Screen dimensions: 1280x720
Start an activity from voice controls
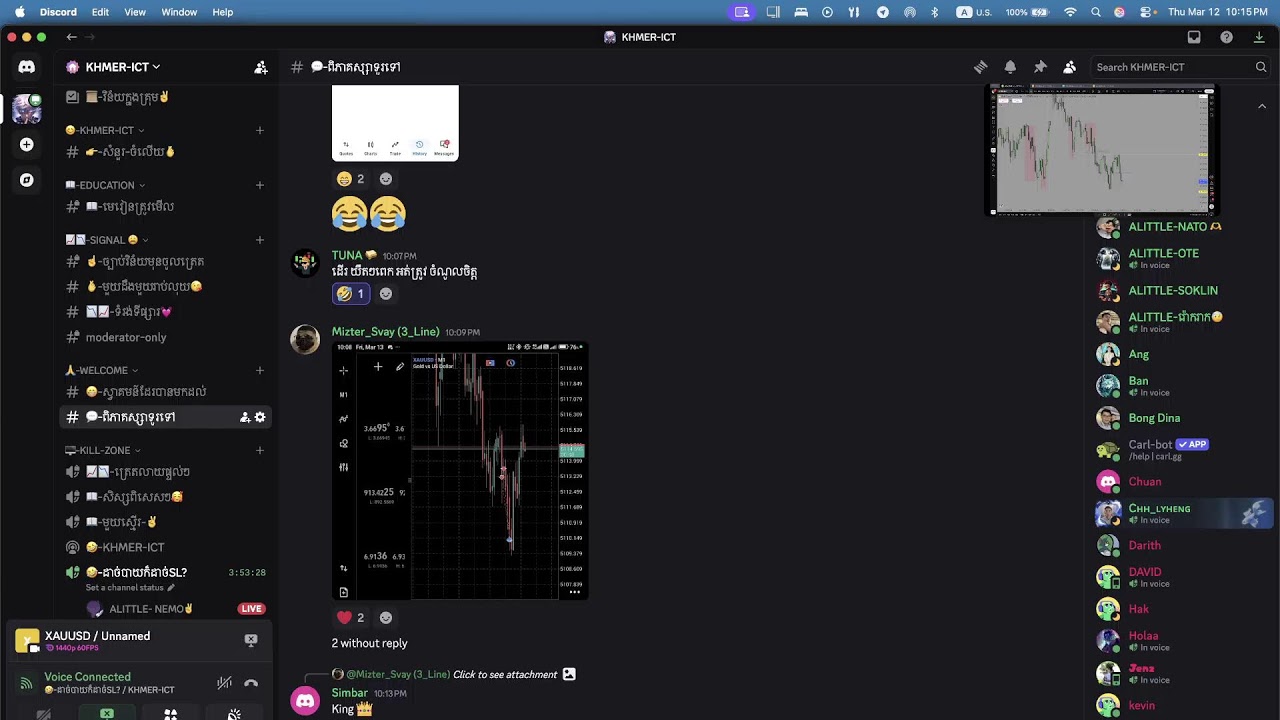pyautogui.click(x=170, y=714)
